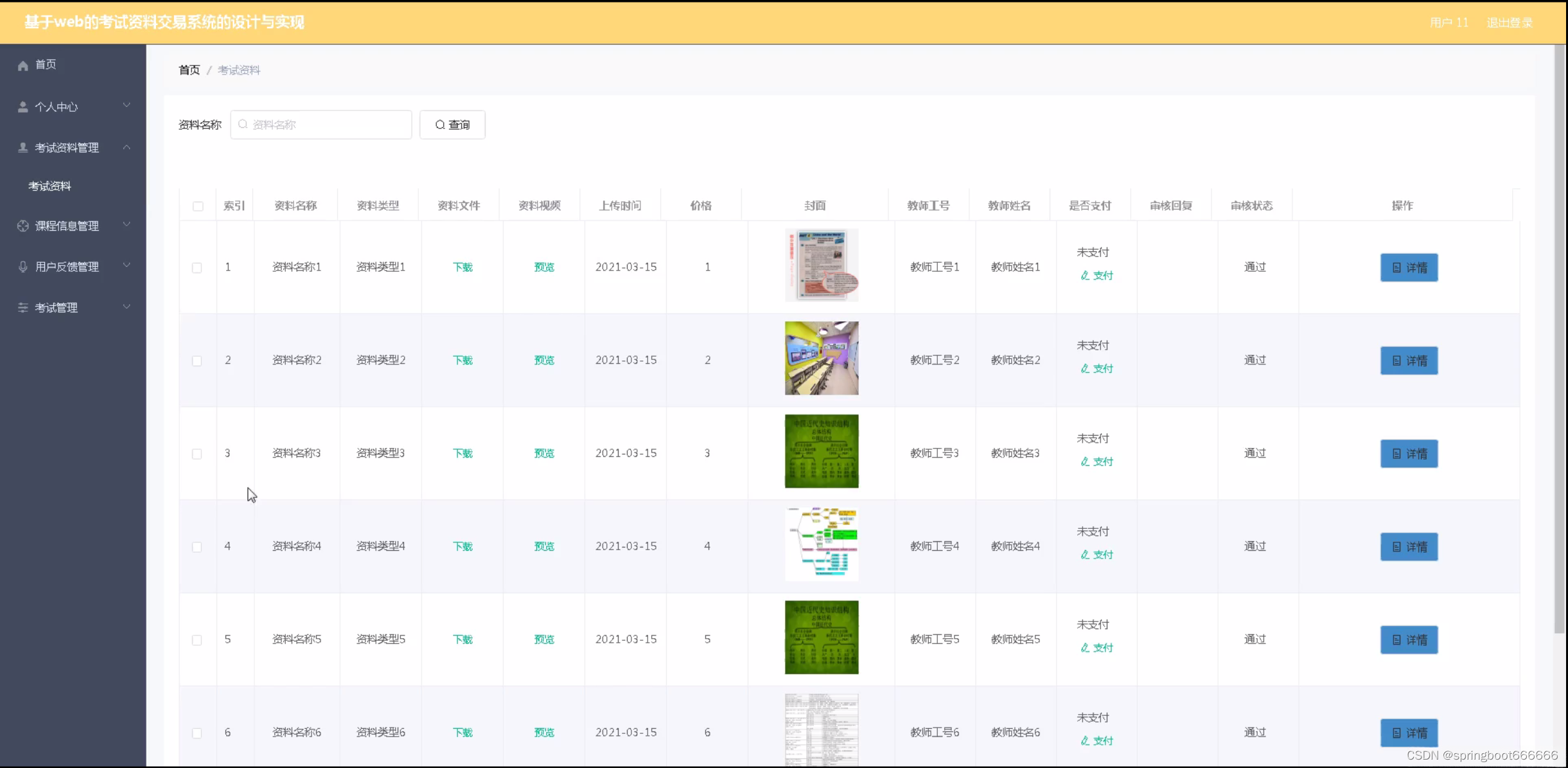This screenshot has width=1568, height=768.
Task: Click the 支付 edit icon in row 4
Action: [x=1085, y=555]
